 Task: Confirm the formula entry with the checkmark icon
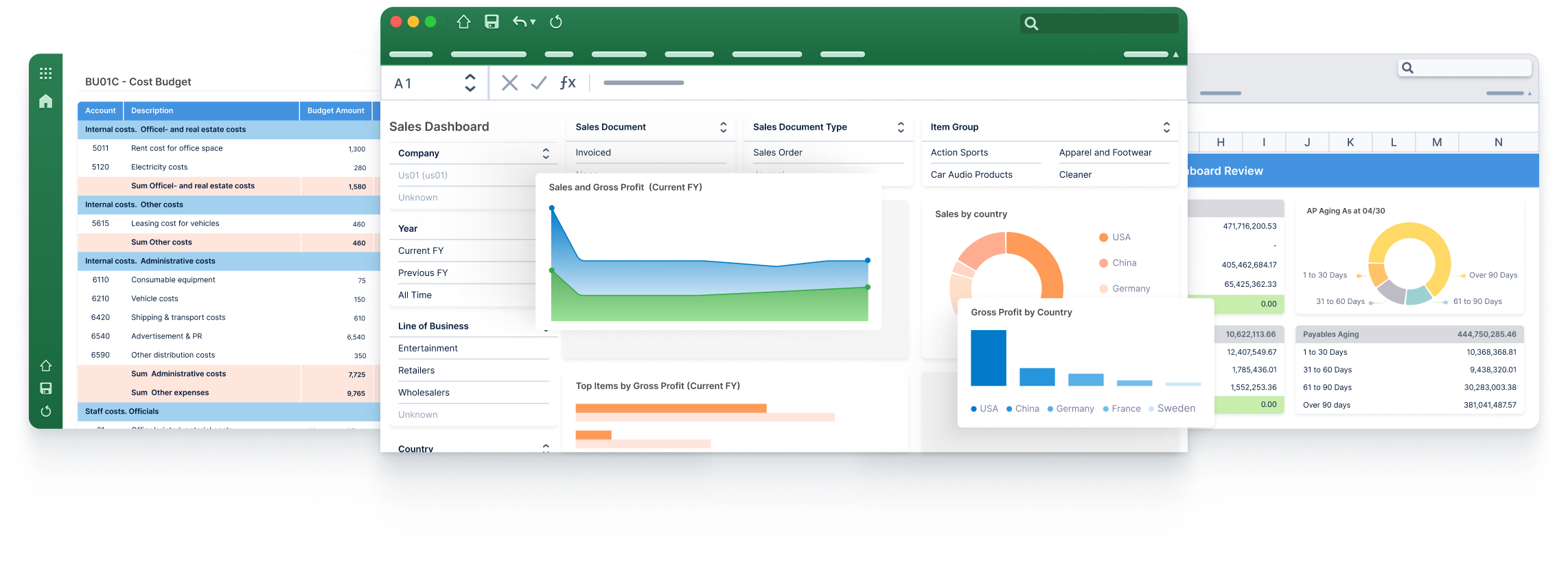point(539,83)
